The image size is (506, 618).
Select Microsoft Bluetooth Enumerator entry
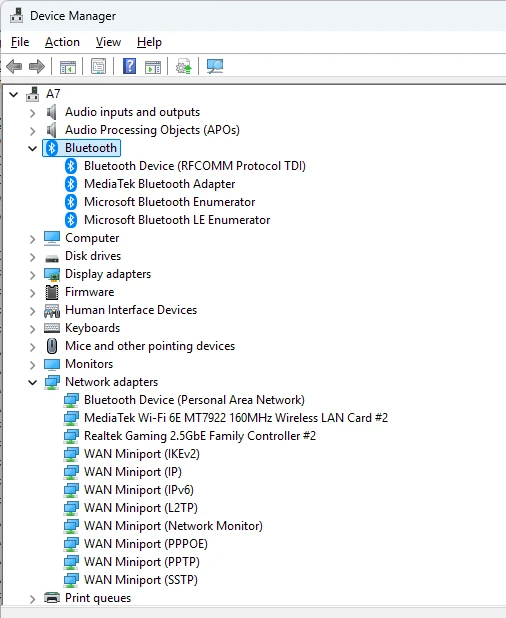[169, 202]
